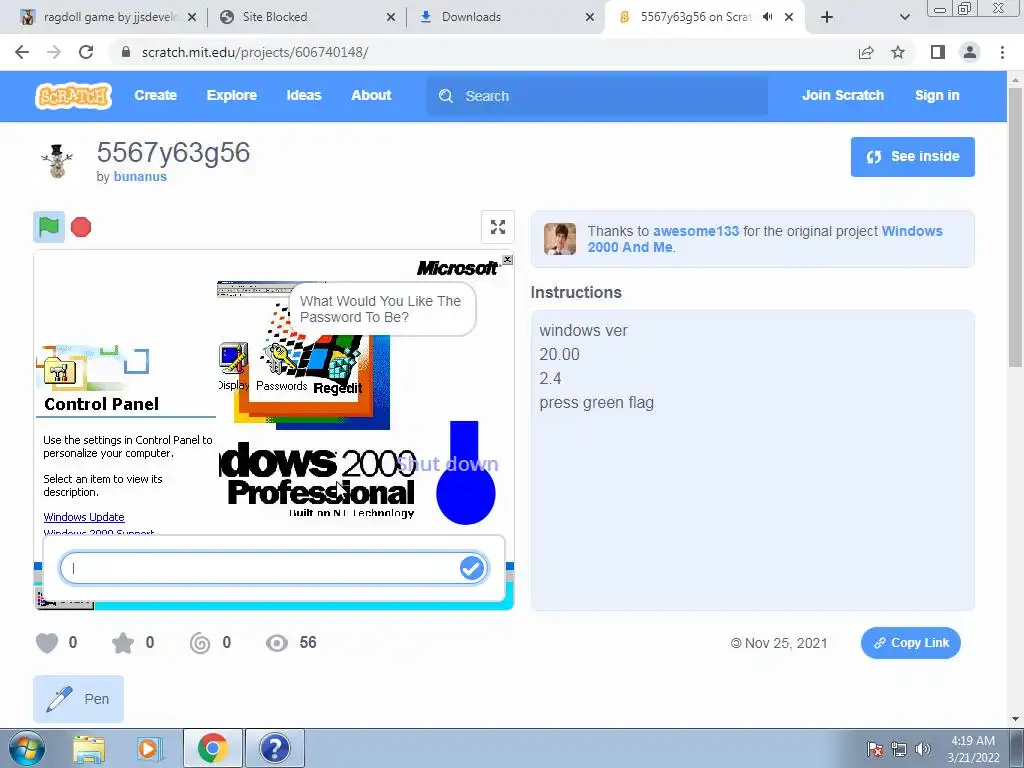1024x768 pixels.
Task: Open the Chrome profile menu
Action: [x=970, y=52]
